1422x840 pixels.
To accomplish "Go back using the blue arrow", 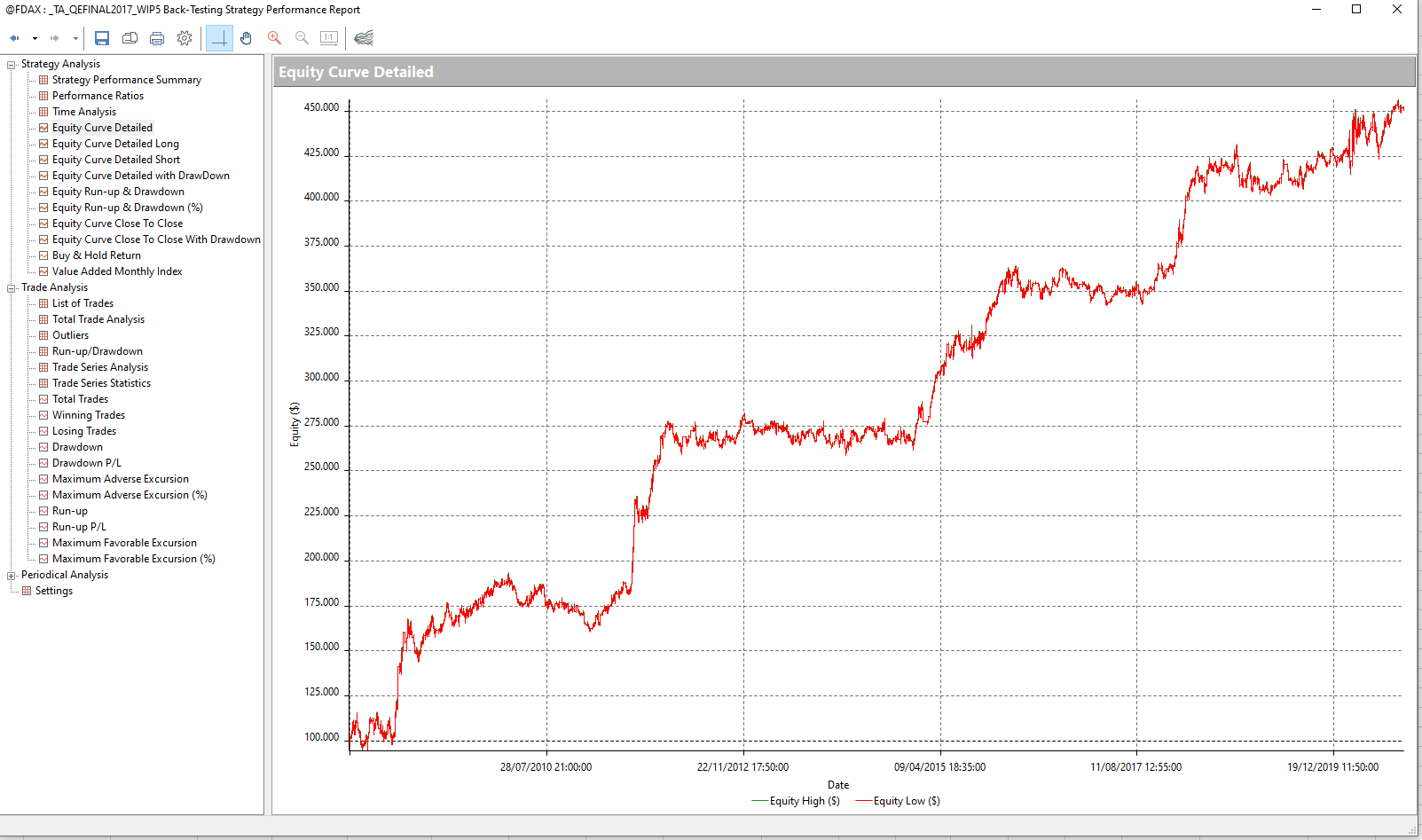I will (x=14, y=38).
